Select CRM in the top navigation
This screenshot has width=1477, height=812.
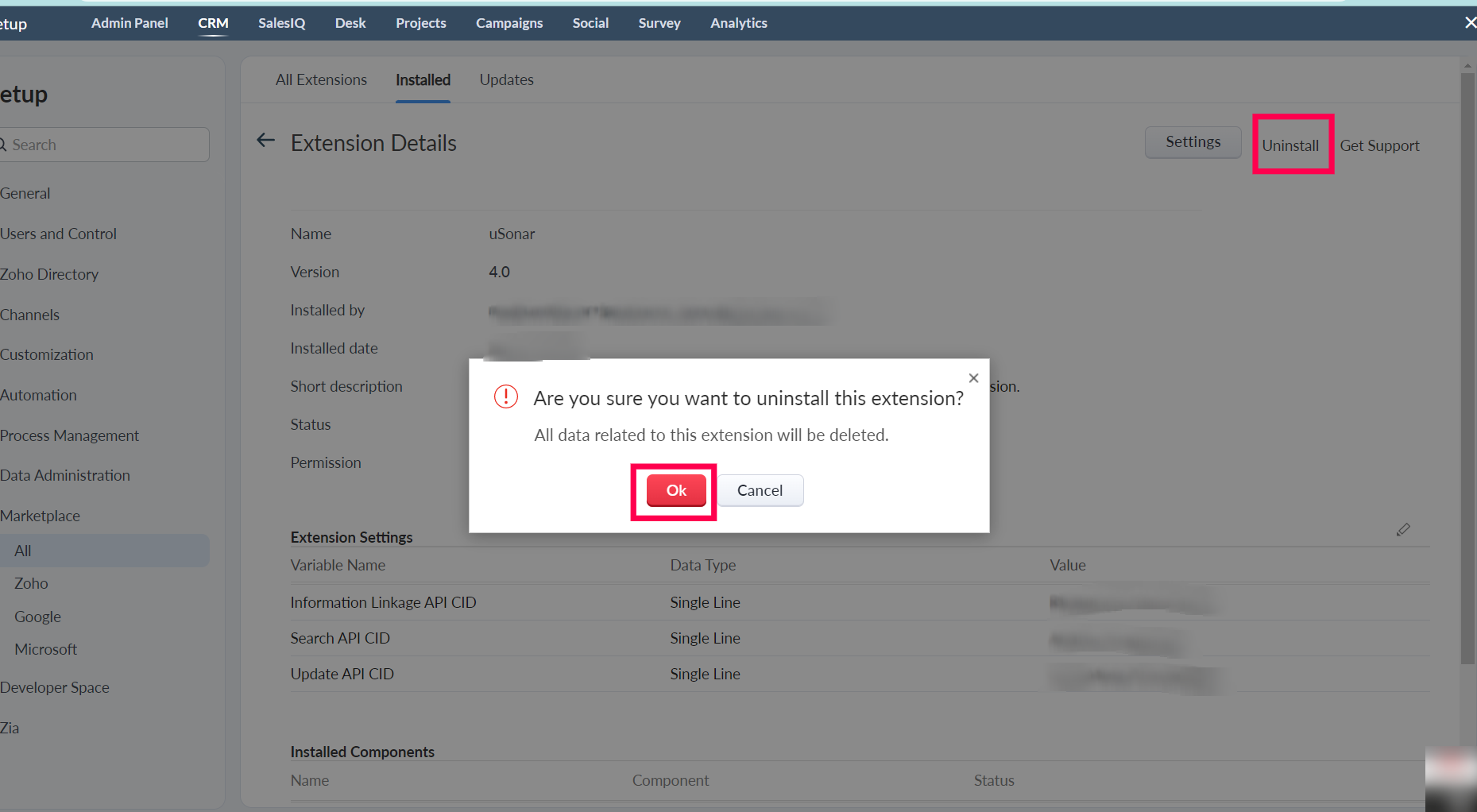(x=213, y=23)
